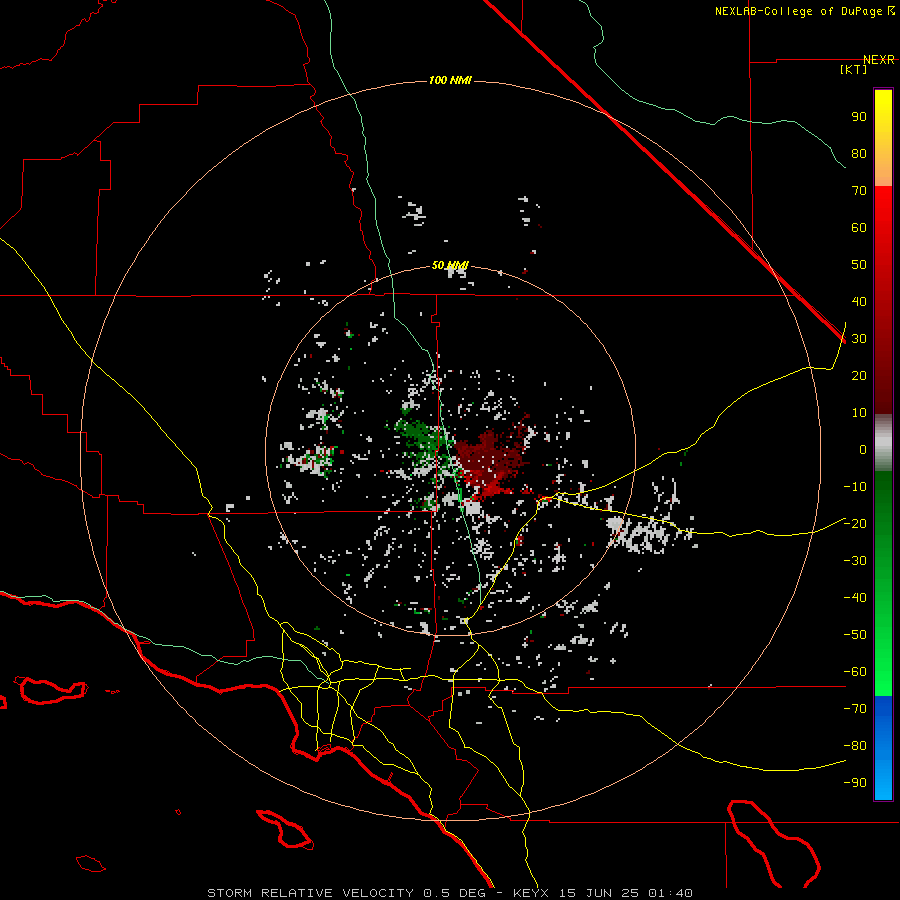Click the Storm Relative Velocity footer caption
This screenshot has width=900, height=900.
[449, 893]
